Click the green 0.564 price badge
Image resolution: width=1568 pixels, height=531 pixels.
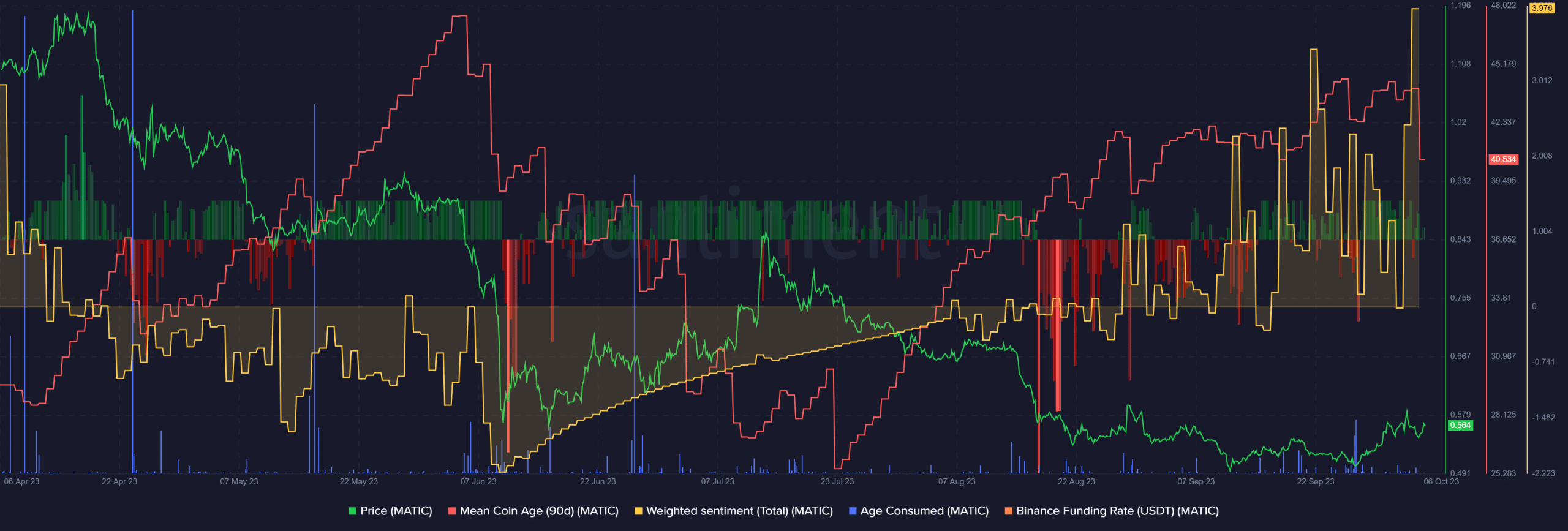[x=1460, y=425]
